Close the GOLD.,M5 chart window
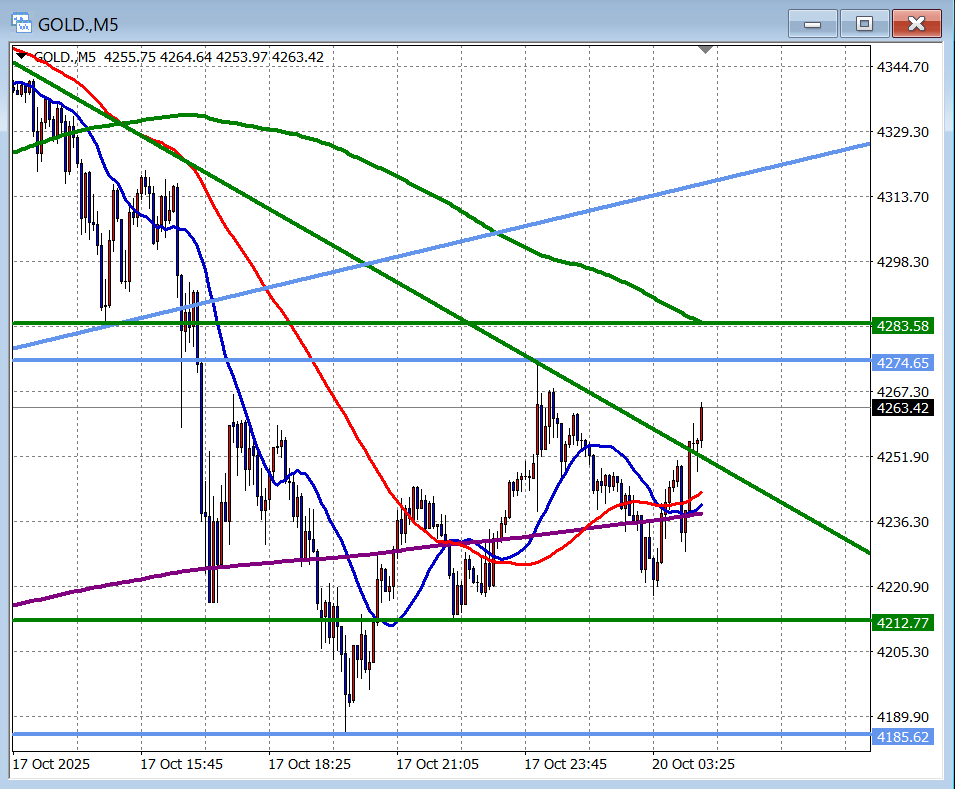The image size is (955, 789). point(916,23)
